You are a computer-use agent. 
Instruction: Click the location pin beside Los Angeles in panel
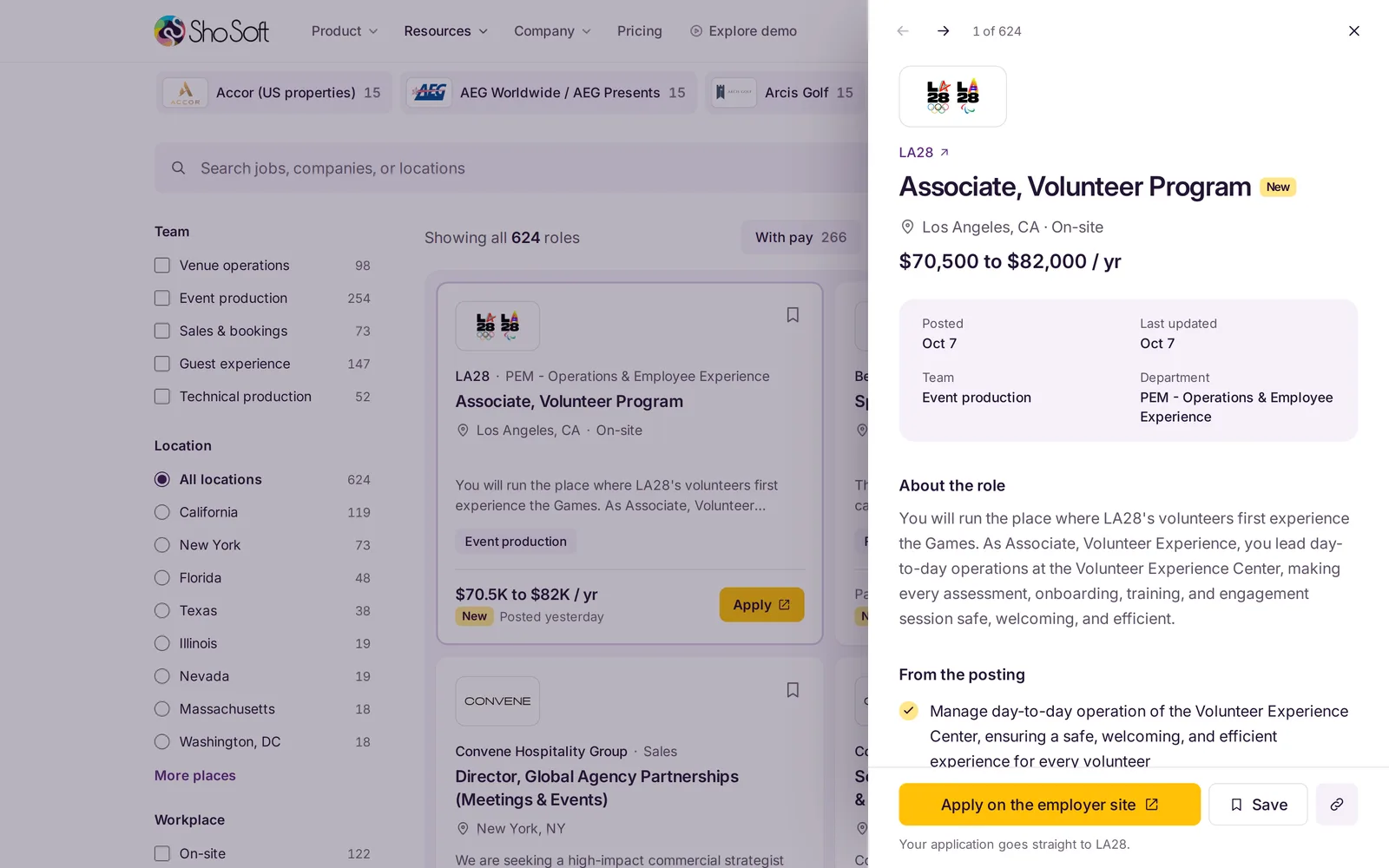(x=907, y=227)
